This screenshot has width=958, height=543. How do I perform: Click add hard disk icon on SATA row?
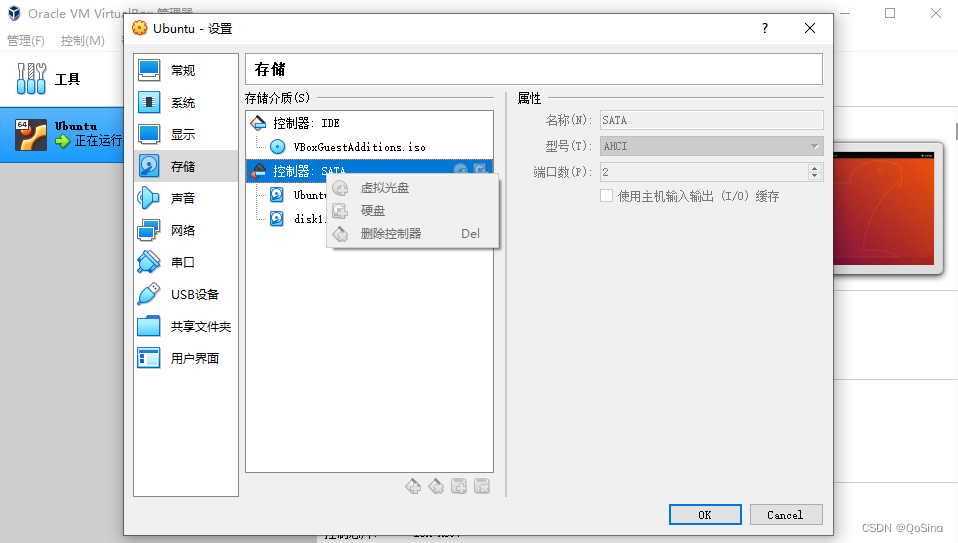click(480, 169)
